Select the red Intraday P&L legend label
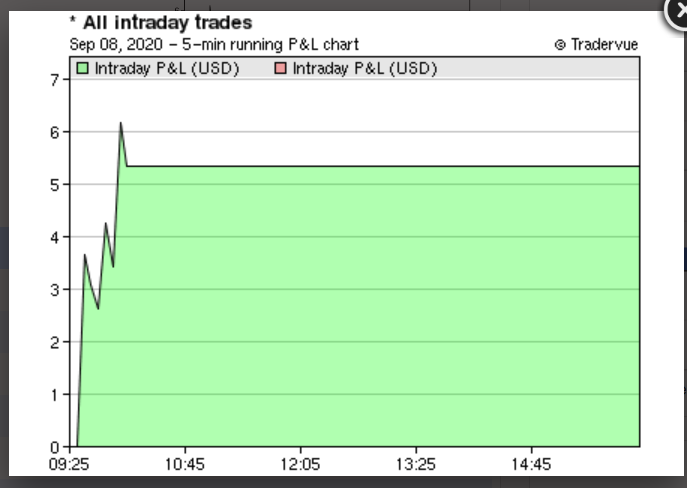Viewport: 687px width, 488px height. 364,68
